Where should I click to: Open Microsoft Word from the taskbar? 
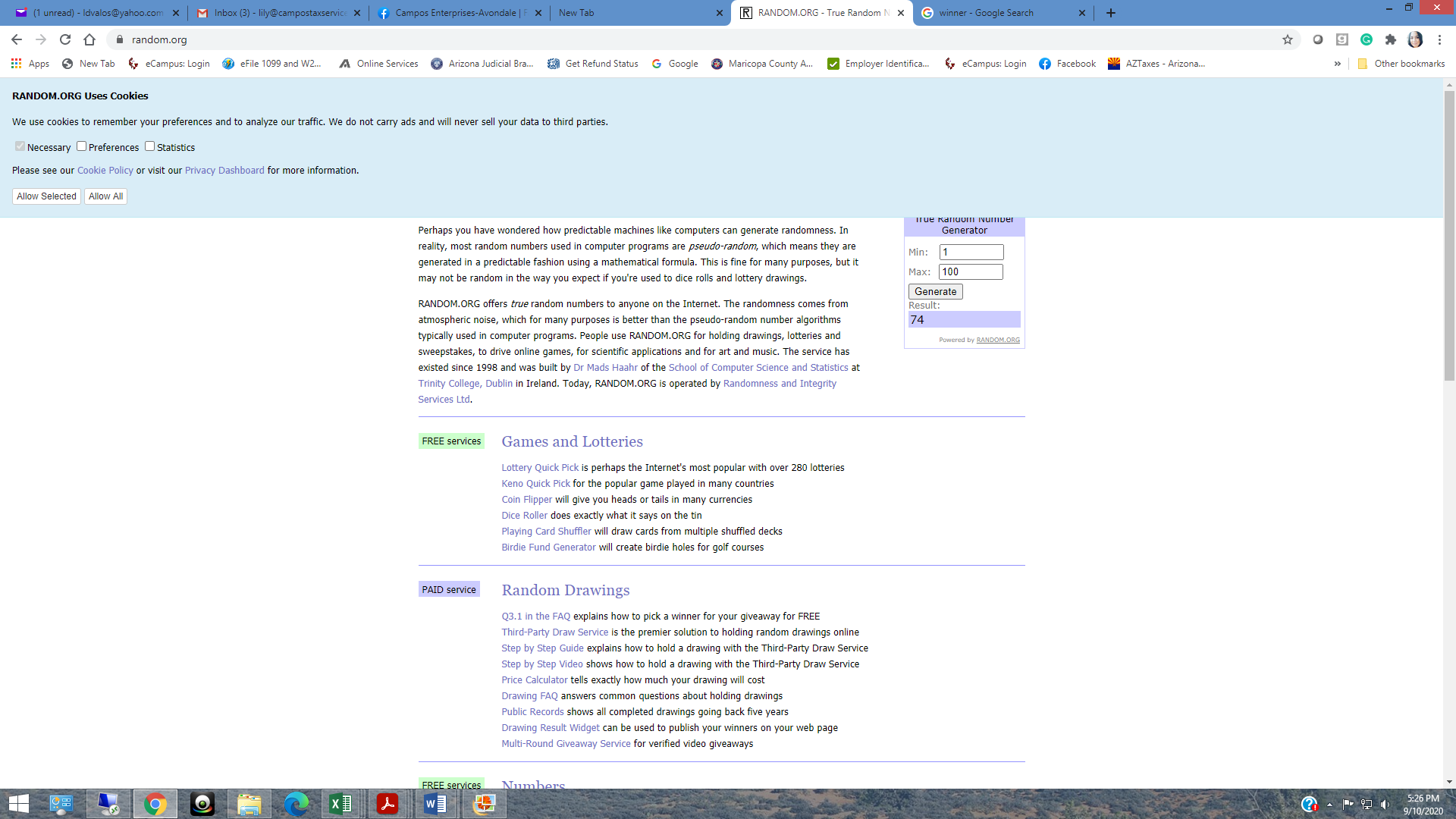click(x=435, y=804)
